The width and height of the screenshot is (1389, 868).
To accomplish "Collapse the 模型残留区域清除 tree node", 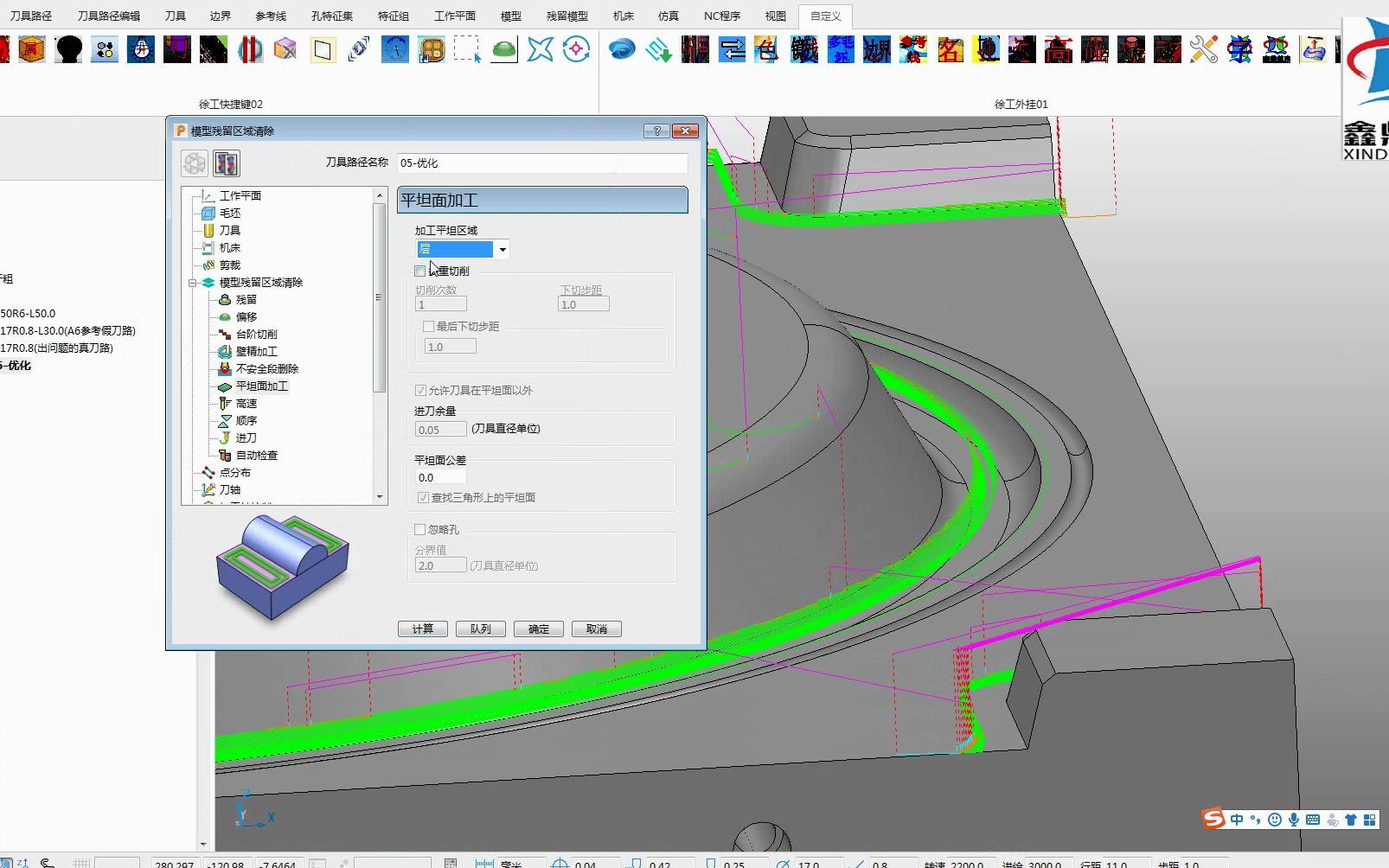I will 193,283.
